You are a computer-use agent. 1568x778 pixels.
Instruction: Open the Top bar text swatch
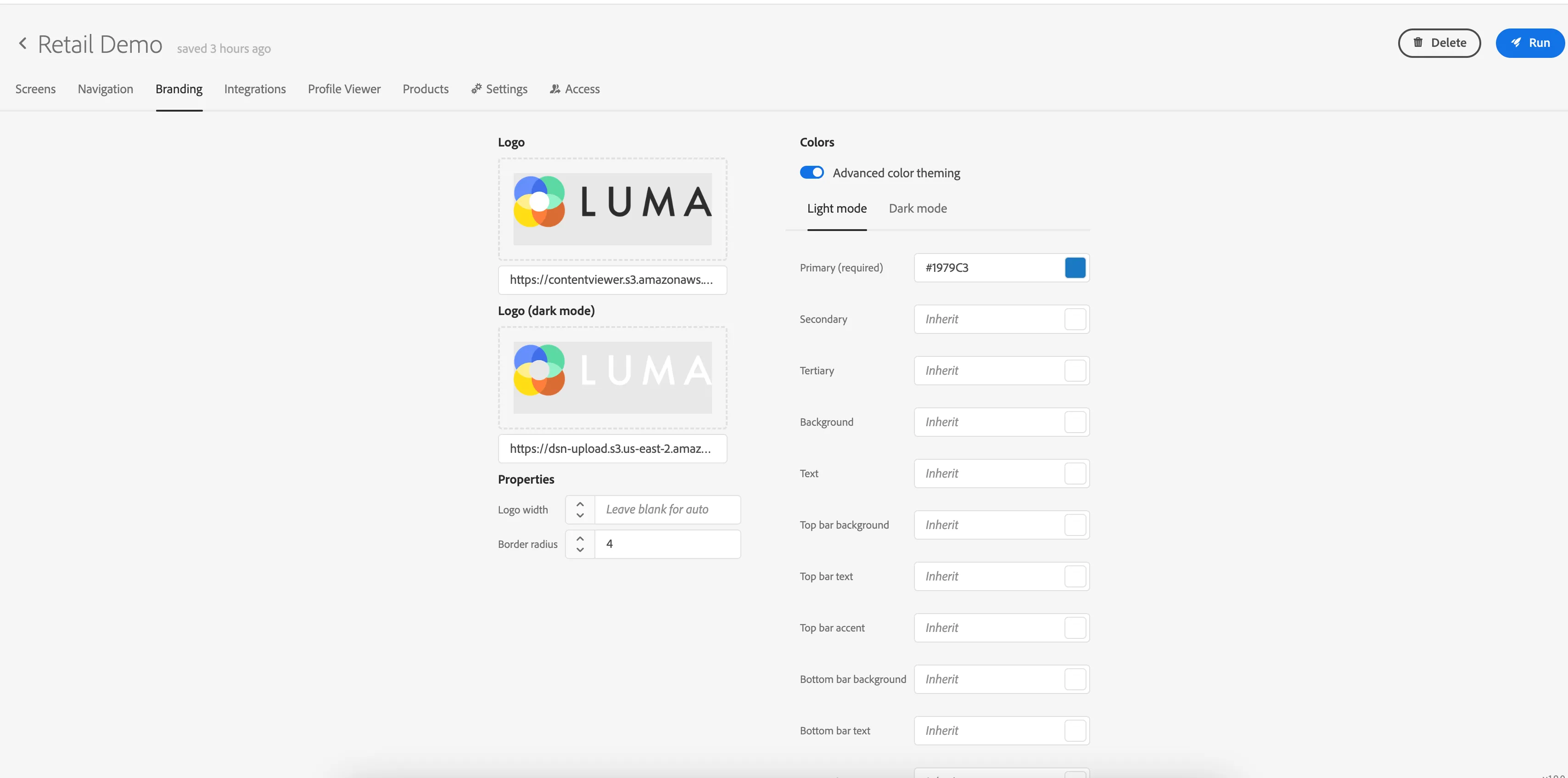tap(1075, 576)
